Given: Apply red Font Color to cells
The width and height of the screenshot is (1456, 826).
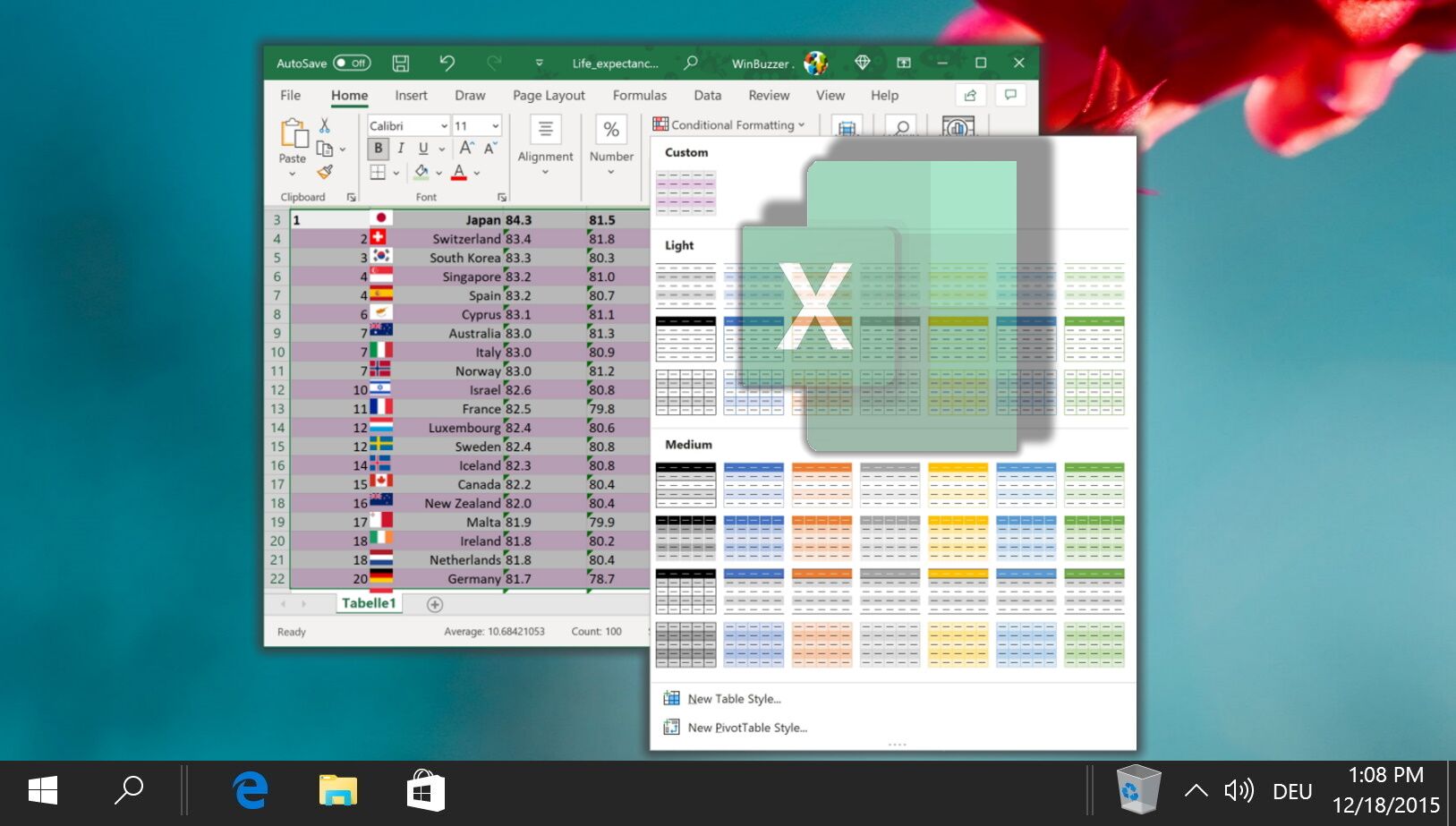Looking at the screenshot, I should point(458,173).
